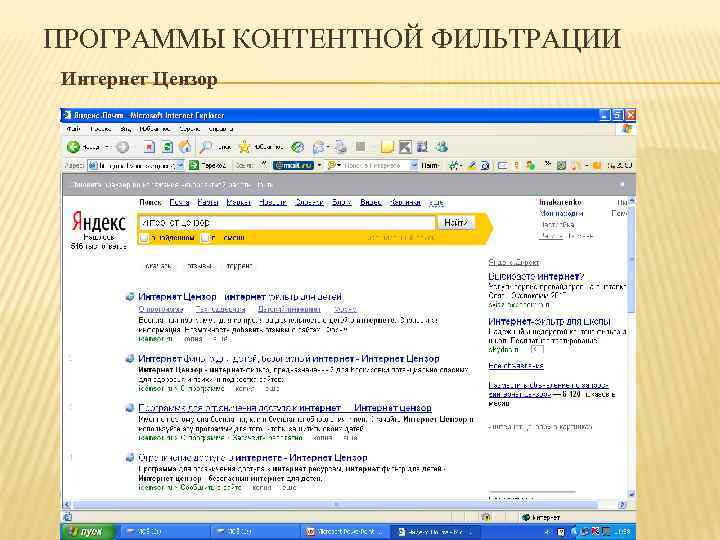Click the 'Все объявления' link
The height and width of the screenshot is (540, 720).
(516, 366)
